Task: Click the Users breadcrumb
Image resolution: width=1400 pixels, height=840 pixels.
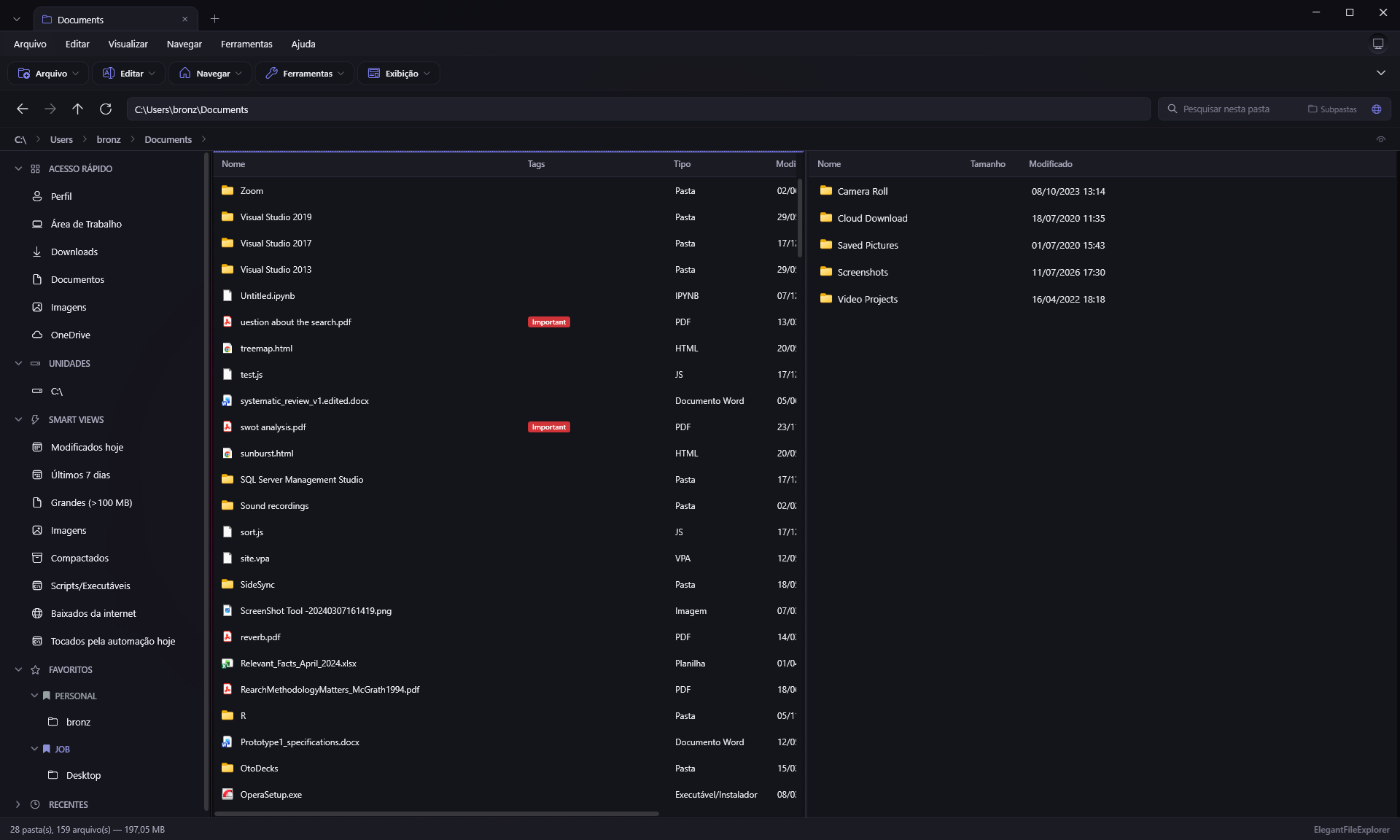Action: tap(61, 139)
